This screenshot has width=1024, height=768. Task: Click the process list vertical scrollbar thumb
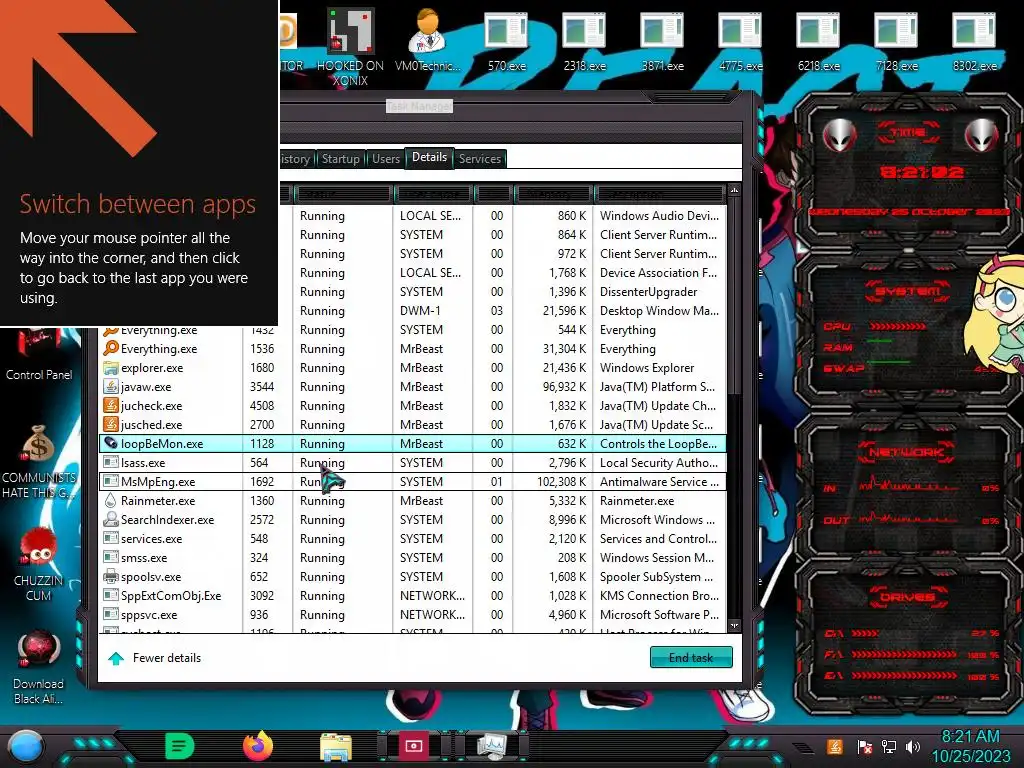(734, 296)
